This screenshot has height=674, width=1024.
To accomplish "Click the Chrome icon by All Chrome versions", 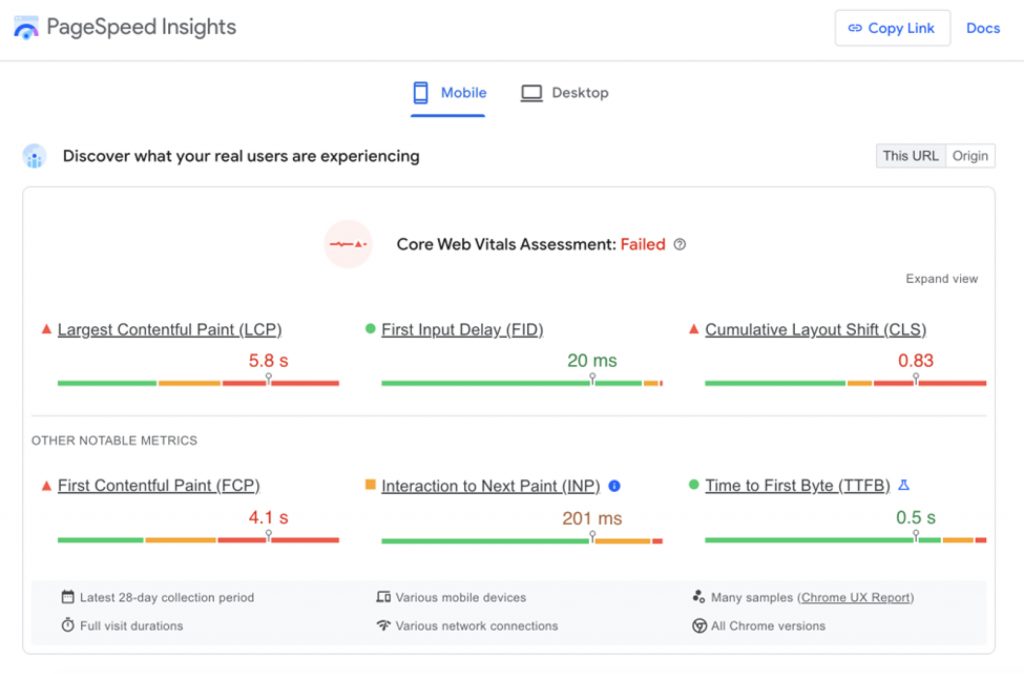I will (699, 626).
